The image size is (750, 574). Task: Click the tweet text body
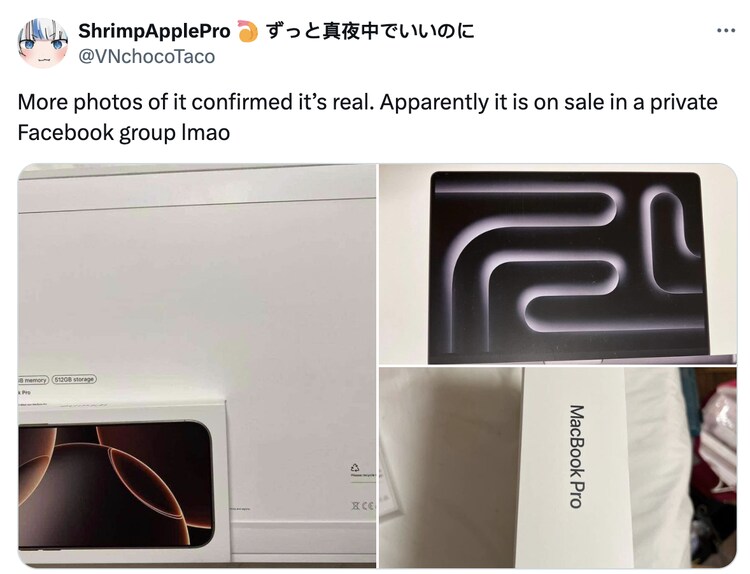367,117
